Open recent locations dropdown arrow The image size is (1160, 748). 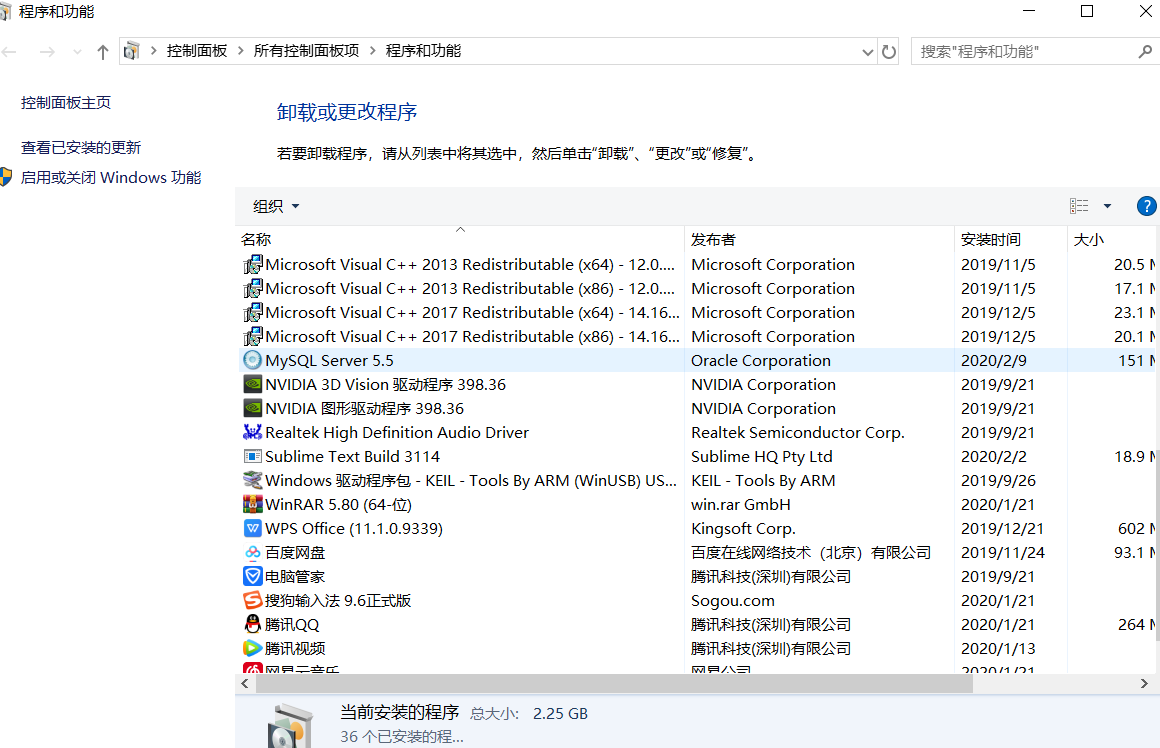point(78,53)
